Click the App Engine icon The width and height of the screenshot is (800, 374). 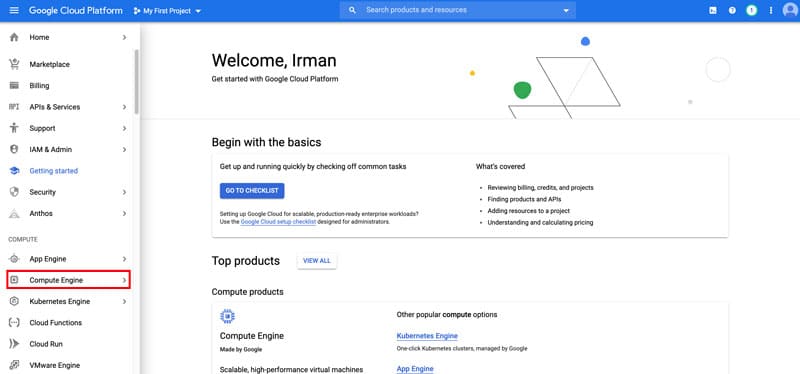point(14,259)
